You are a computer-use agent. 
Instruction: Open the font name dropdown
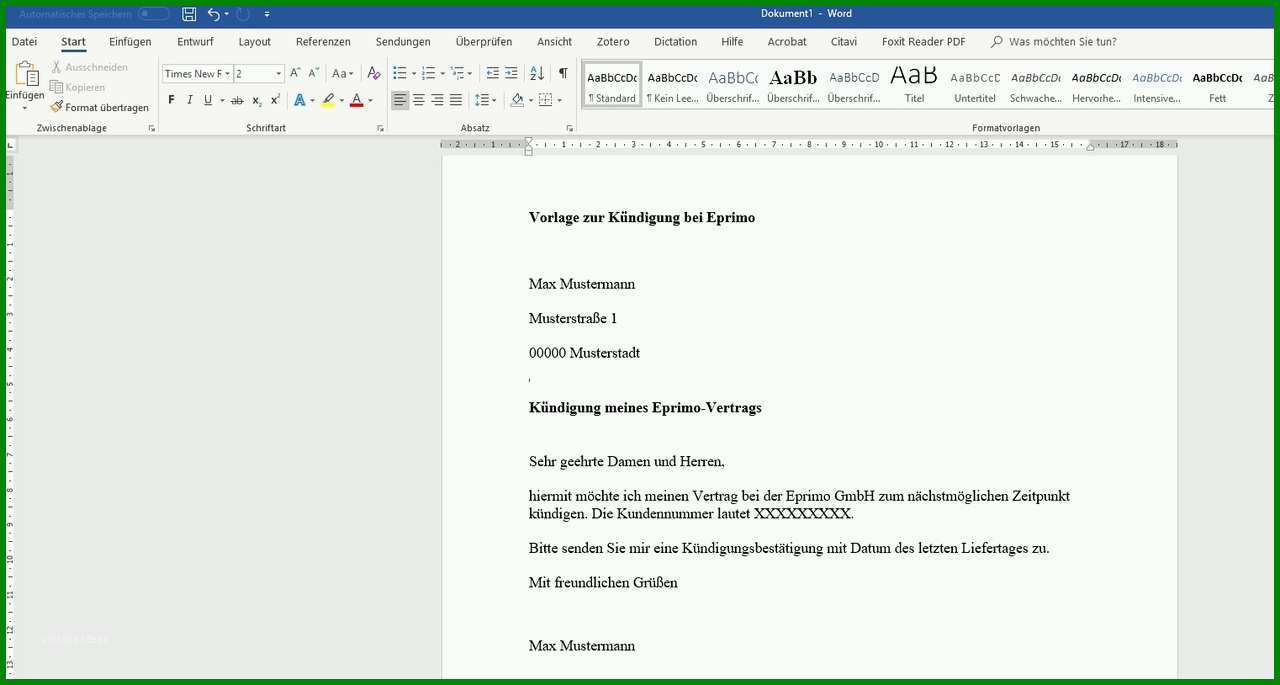(x=228, y=74)
